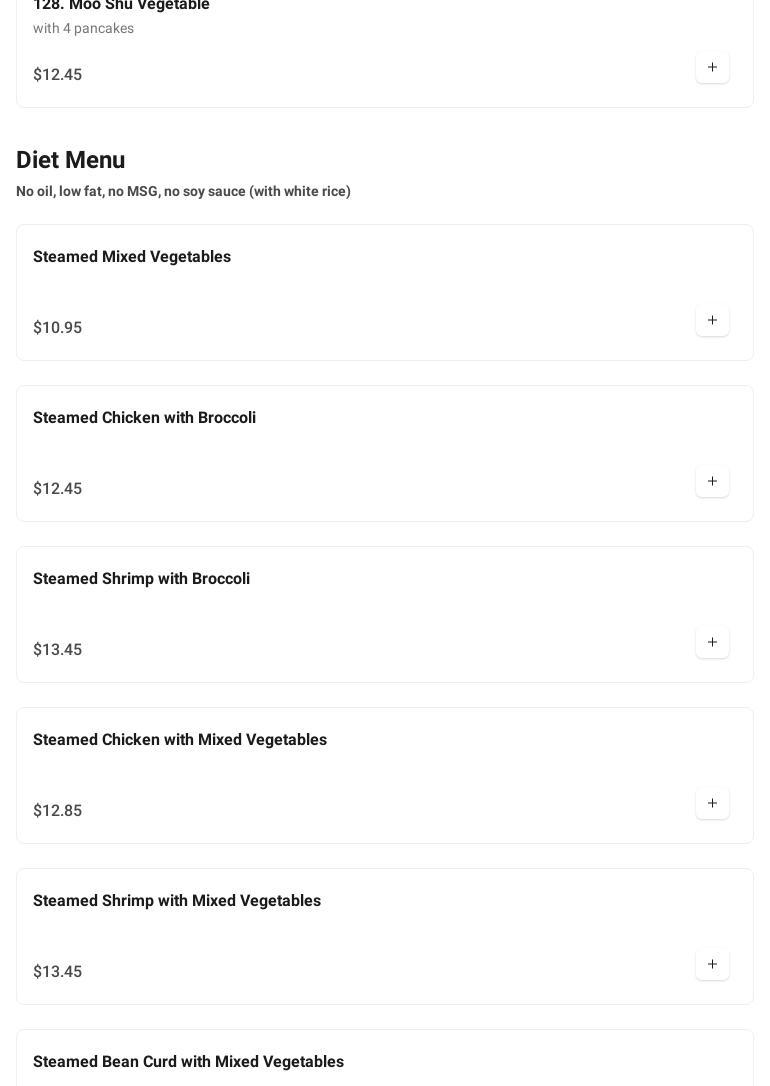Click the $12.85 price label
770x1086 pixels.
[57, 811]
